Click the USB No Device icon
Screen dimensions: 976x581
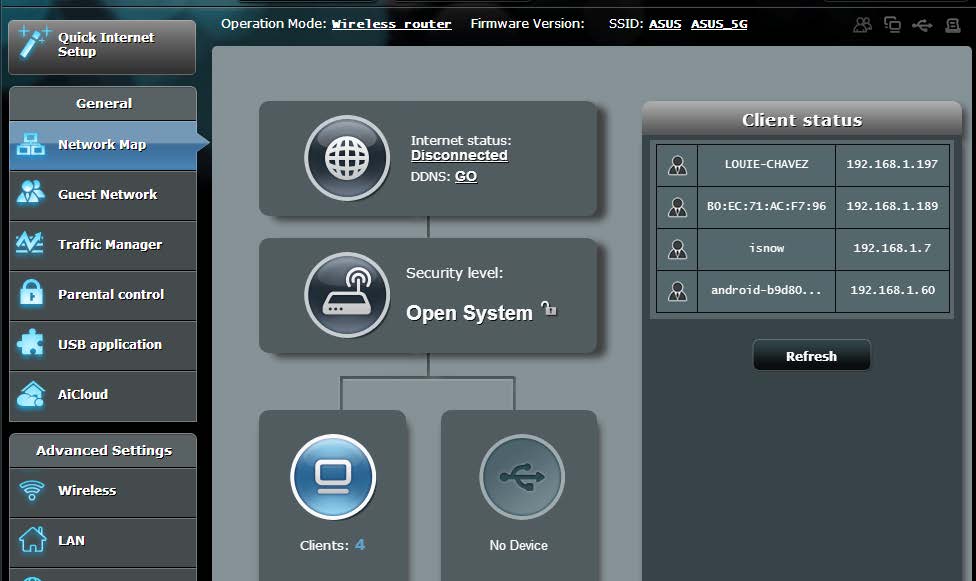click(x=522, y=477)
